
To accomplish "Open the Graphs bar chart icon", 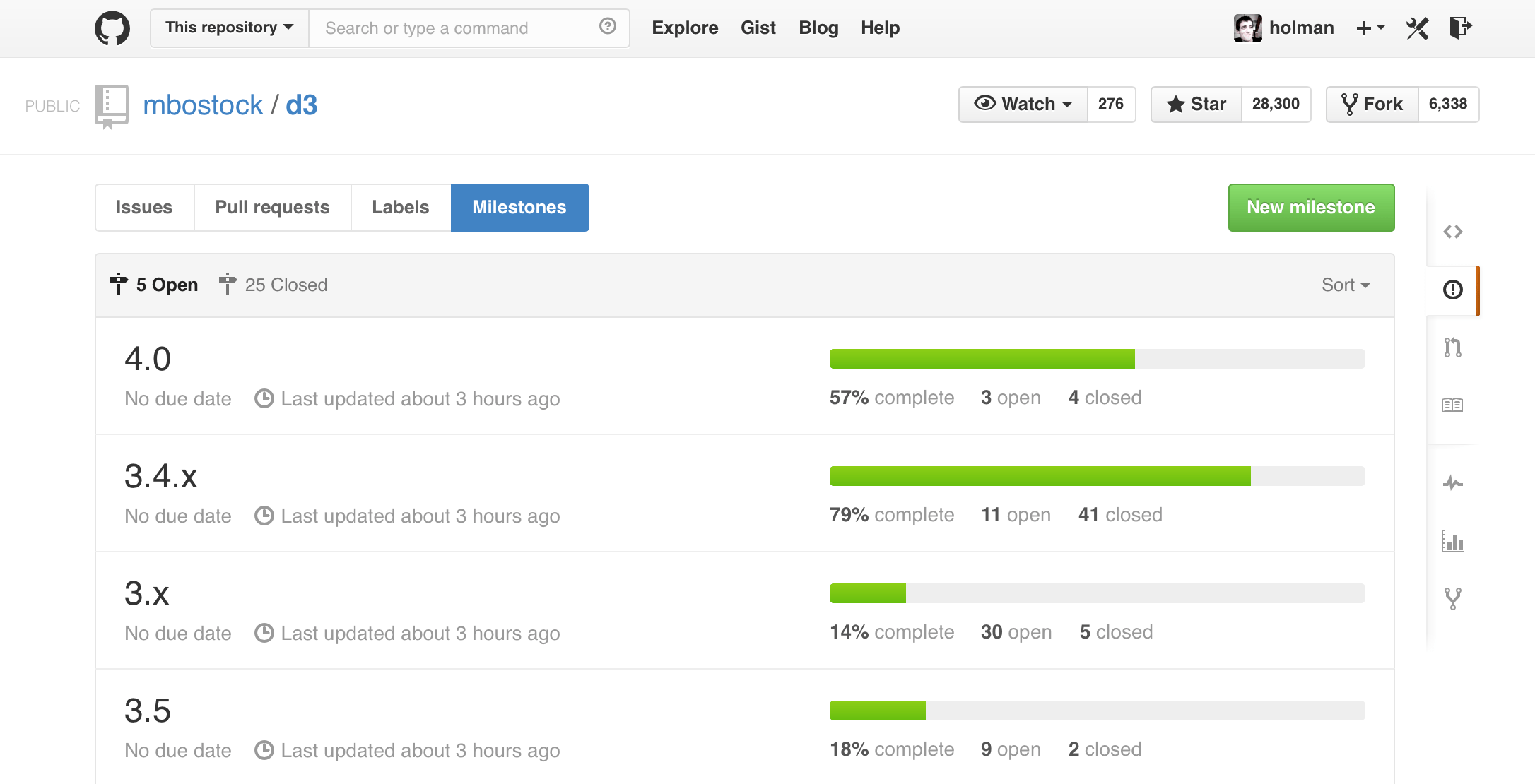I will point(1452,542).
